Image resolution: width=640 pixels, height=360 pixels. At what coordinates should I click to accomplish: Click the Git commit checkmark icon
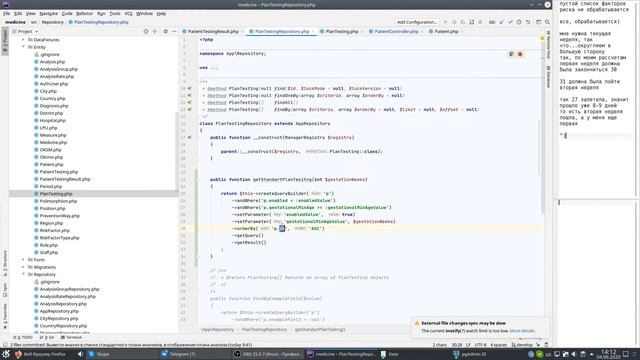coord(510,22)
